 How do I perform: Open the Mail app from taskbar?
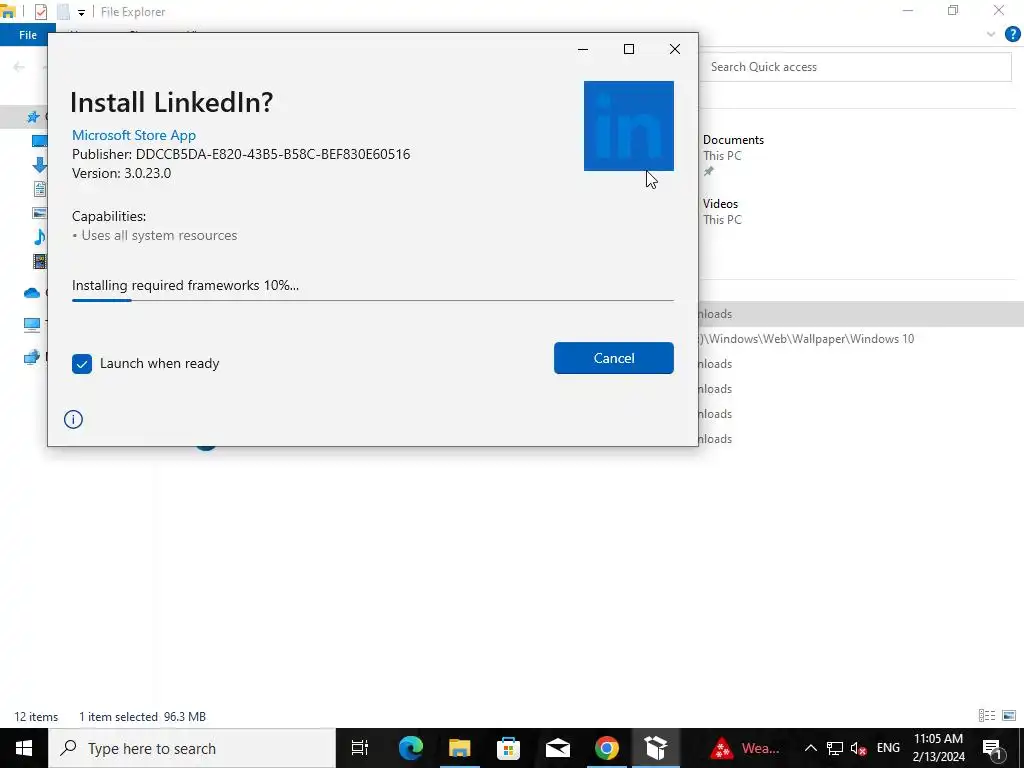pos(558,748)
